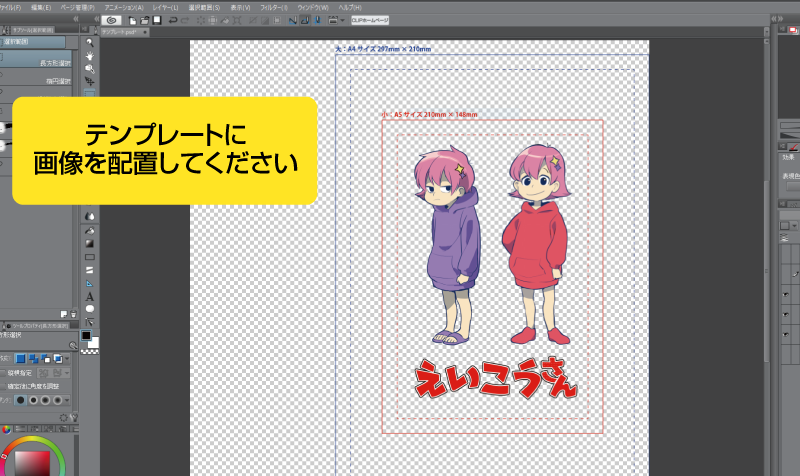This screenshot has height=476, width=800.
Task: Click the Fill icon in command bar
Action: tap(225, 20)
